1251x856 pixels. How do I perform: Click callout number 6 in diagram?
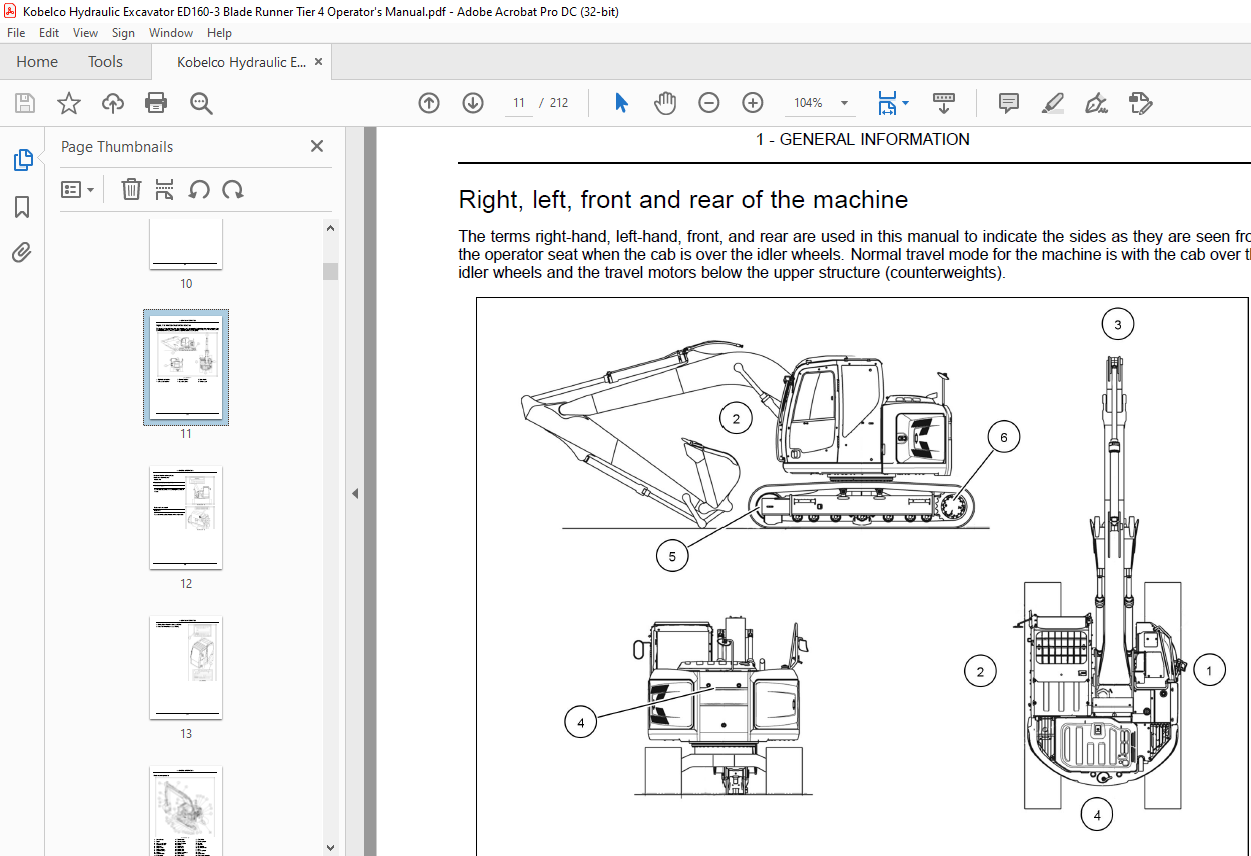(x=1003, y=437)
